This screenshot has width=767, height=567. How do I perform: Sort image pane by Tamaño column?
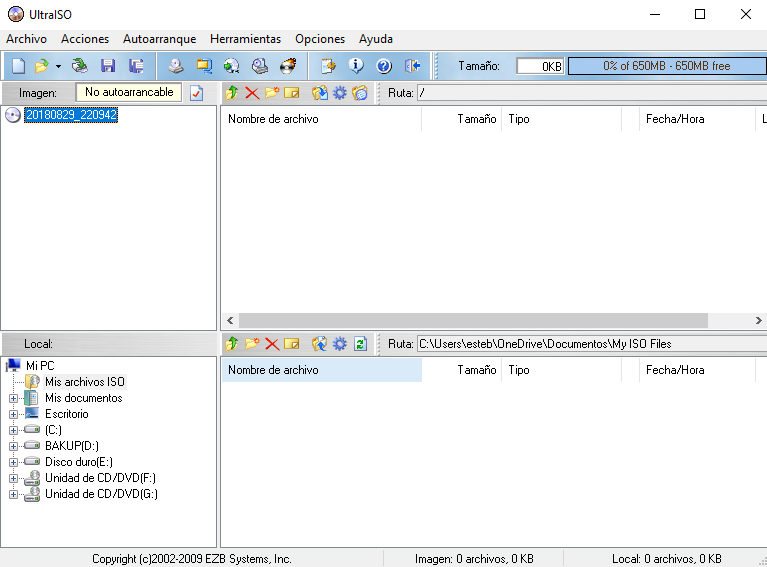pos(461,119)
